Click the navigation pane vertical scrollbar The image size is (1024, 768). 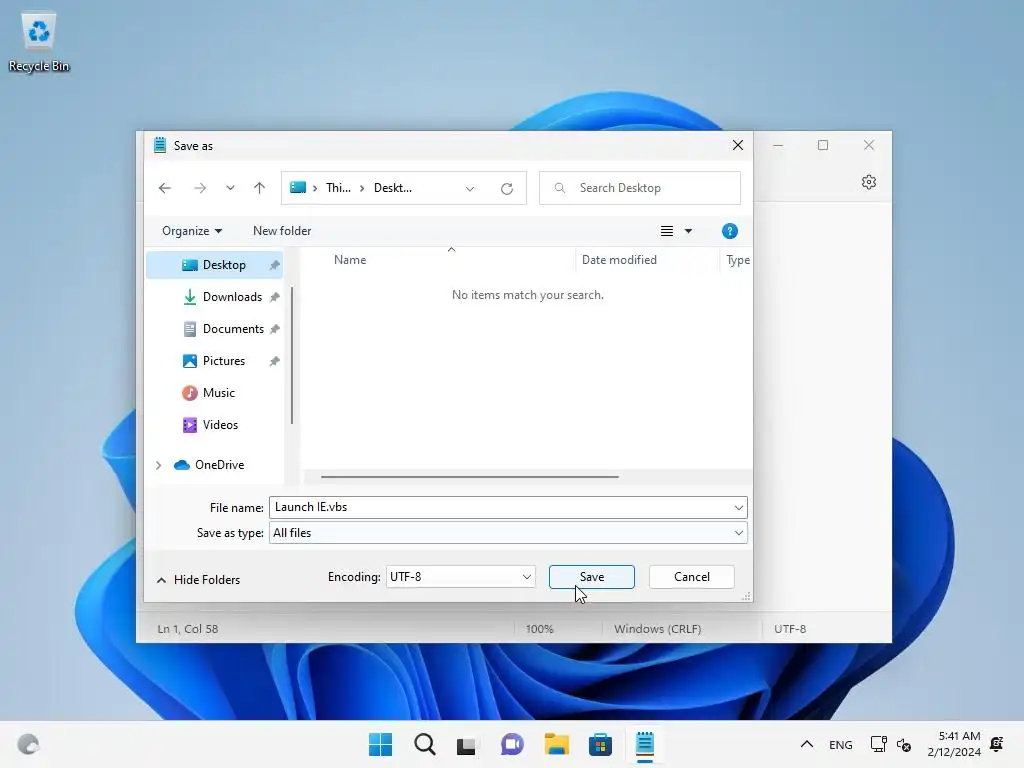291,355
